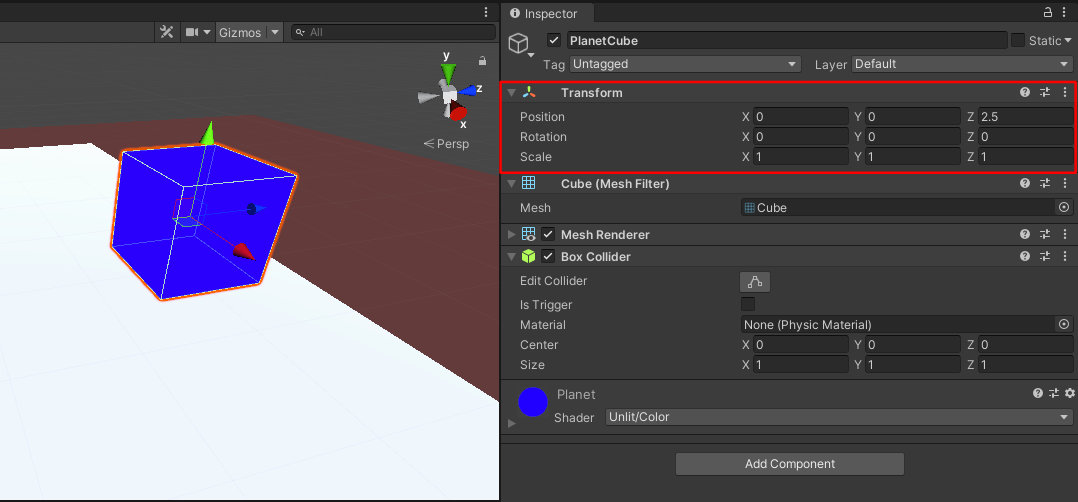The image size is (1078, 502).
Task: Click the Box Collider Size Z field
Action: (x=1026, y=364)
